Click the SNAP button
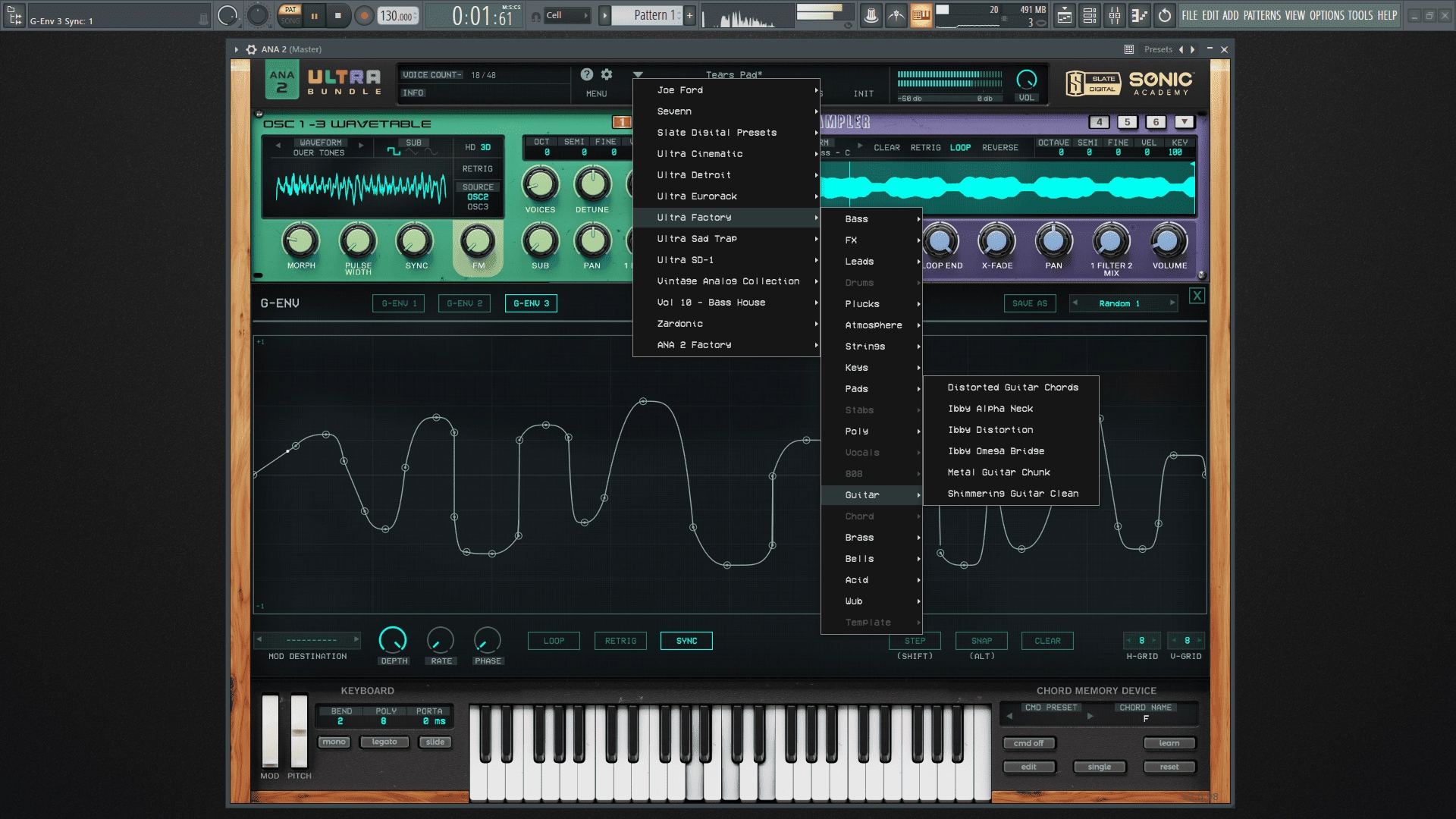This screenshot has width=1456, height=819. coord(981,641)
